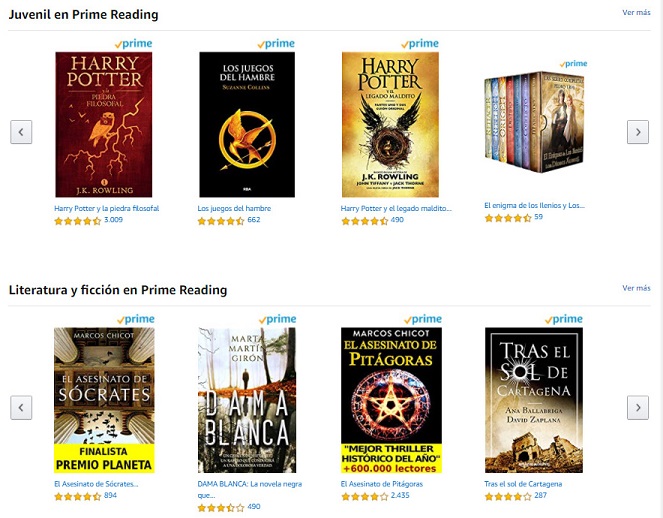Image resolution: width=663 pixels, height=518 pixels.
Task: Open the Dama Blanca book cover
Action: (x=247, y=400)
